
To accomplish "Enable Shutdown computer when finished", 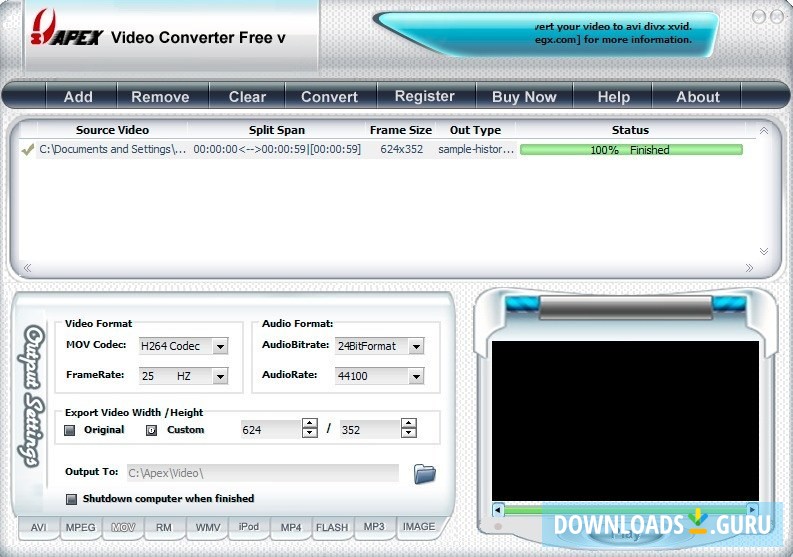I will click(x=71, y=499).
